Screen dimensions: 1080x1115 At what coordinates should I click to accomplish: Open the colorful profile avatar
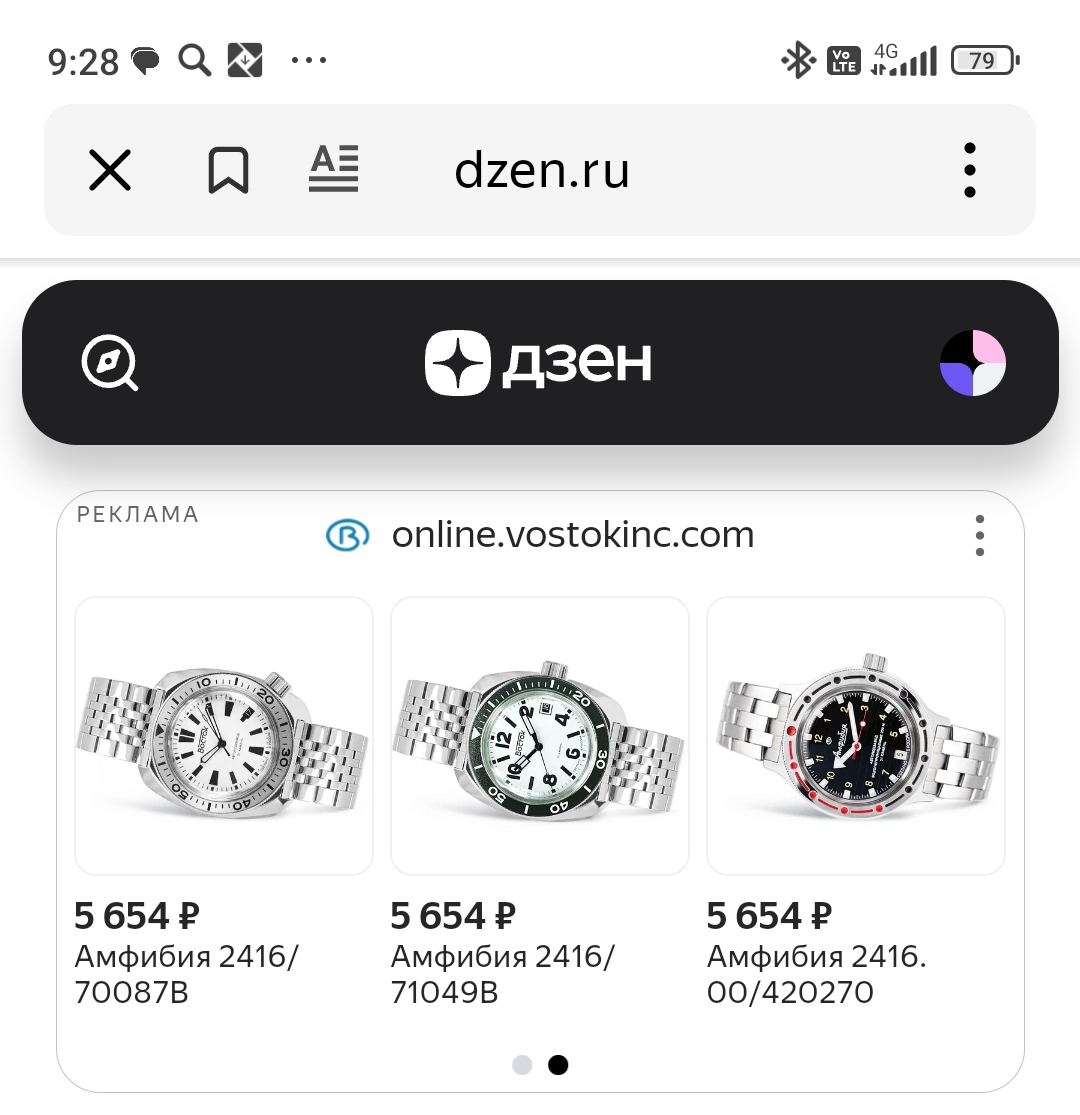[973, 362]
